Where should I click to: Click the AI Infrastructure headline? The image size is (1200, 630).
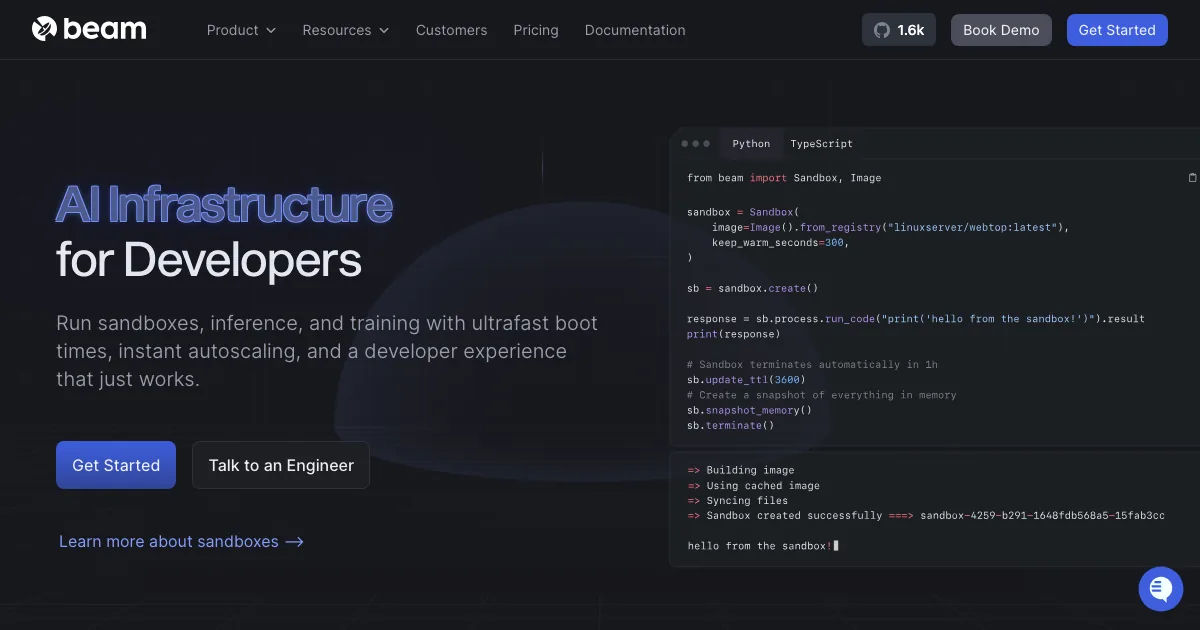pyautogui.click(x=224, y=205)
